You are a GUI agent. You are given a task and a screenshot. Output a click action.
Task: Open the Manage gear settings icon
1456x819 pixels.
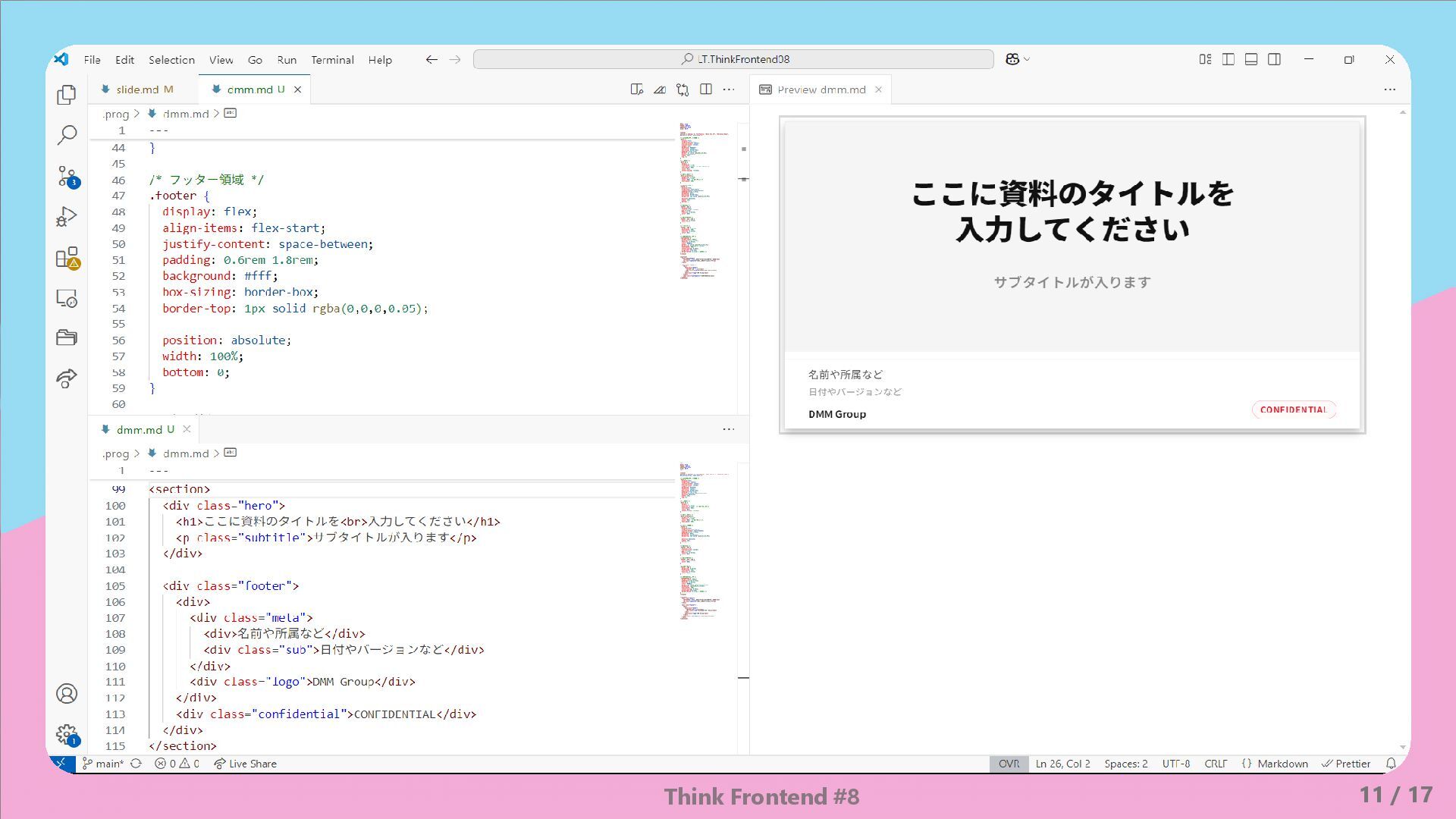click(x=67, y=734)
